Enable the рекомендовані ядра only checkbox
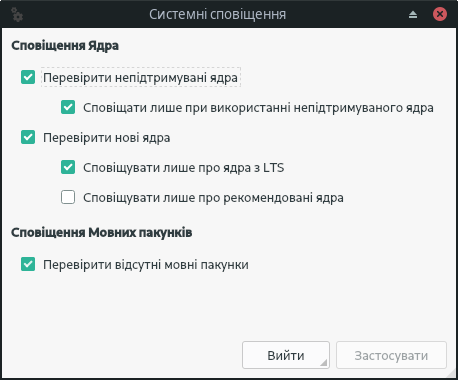 pyautogui.click(x=68, y=197)
